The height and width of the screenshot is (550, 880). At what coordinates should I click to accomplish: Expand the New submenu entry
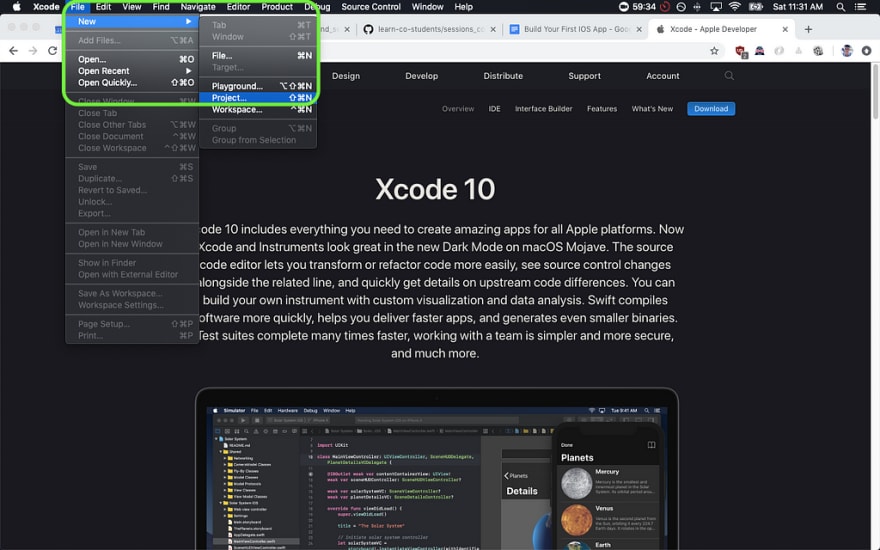tap(132, 21)
